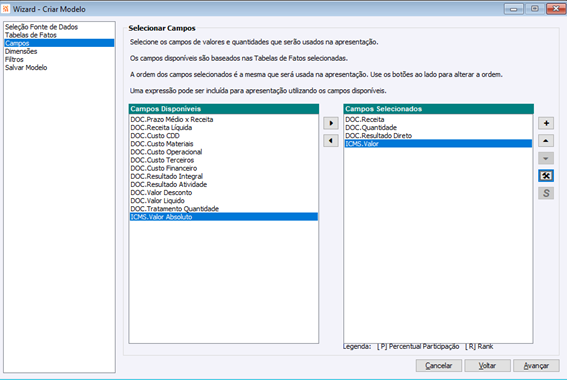Select DOC.Receita in selected fields
Image resolution: width=567 pixels, height=380 pixels.
tap(438, 119)
